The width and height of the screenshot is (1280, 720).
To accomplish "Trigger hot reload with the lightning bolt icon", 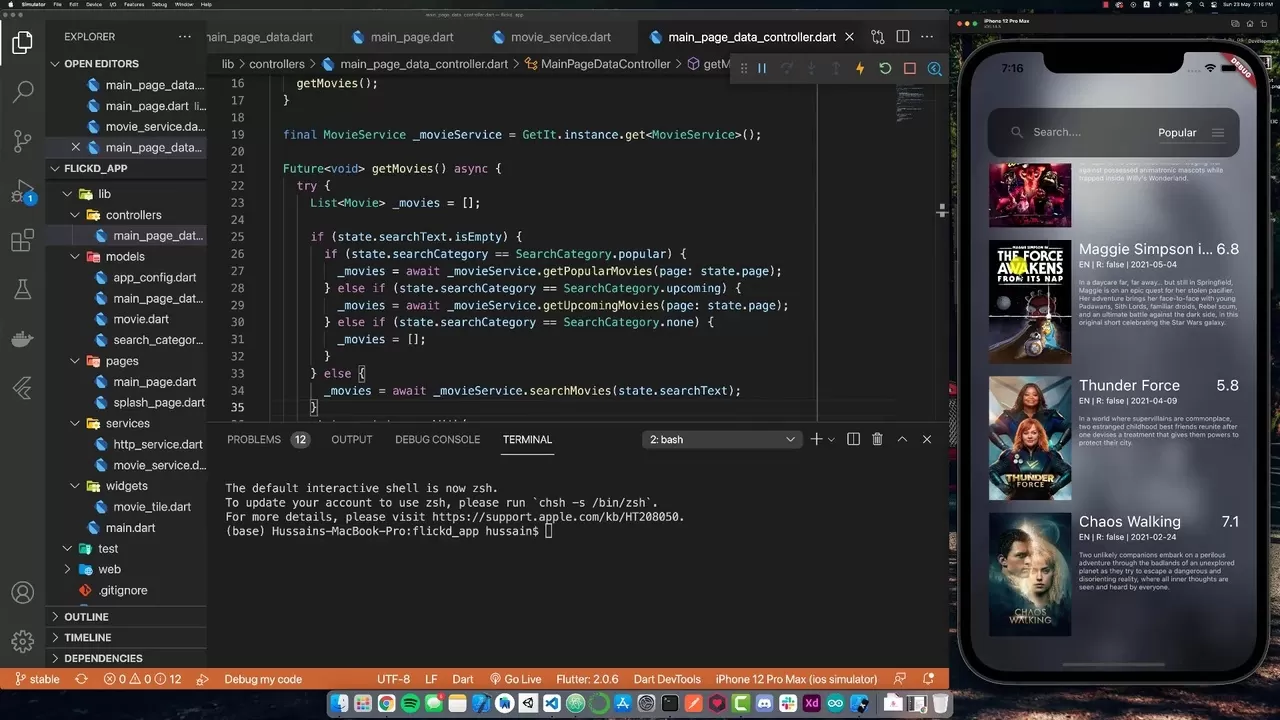I will (860, 67).
